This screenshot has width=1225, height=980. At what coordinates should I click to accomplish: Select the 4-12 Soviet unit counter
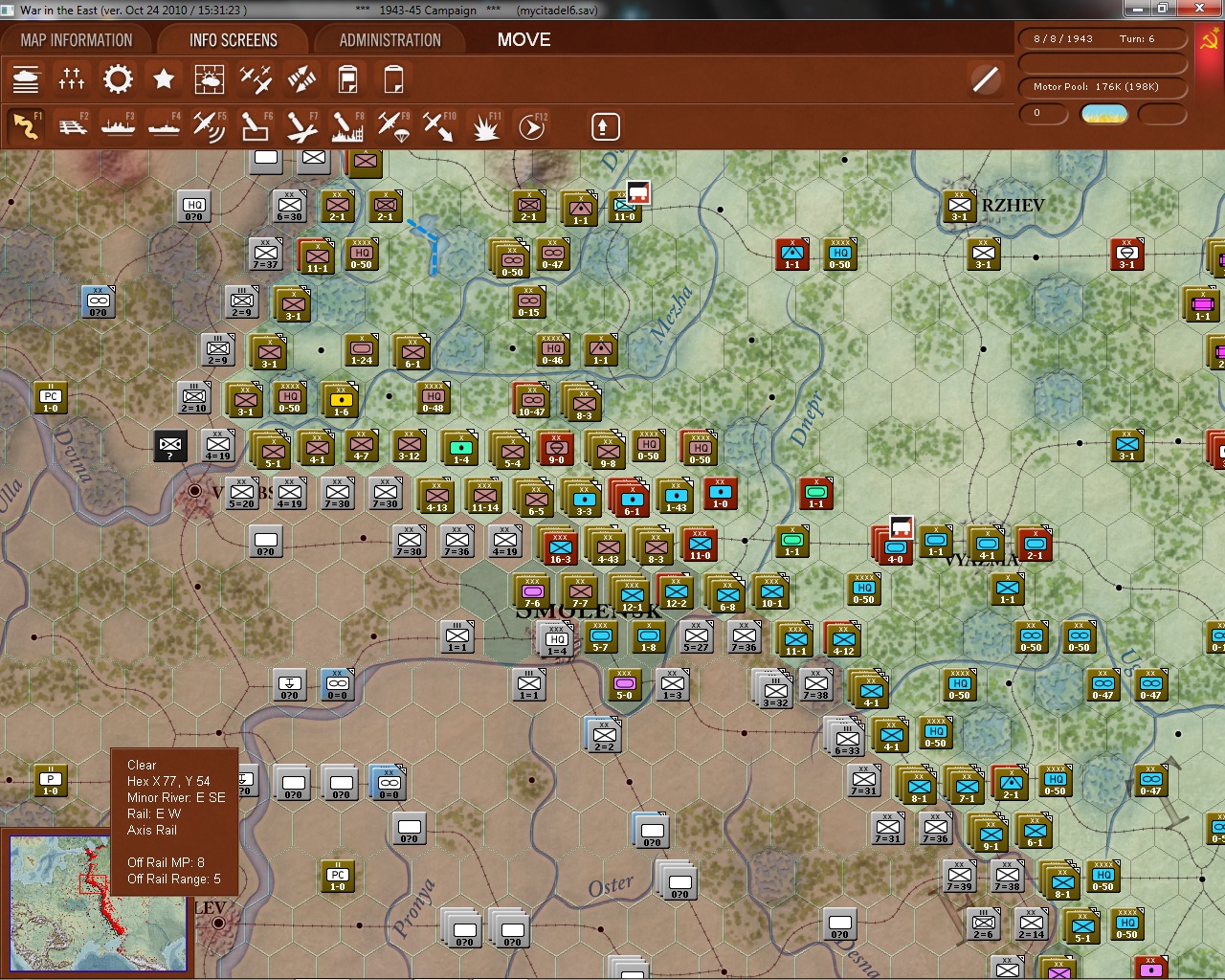coord(843,639)
